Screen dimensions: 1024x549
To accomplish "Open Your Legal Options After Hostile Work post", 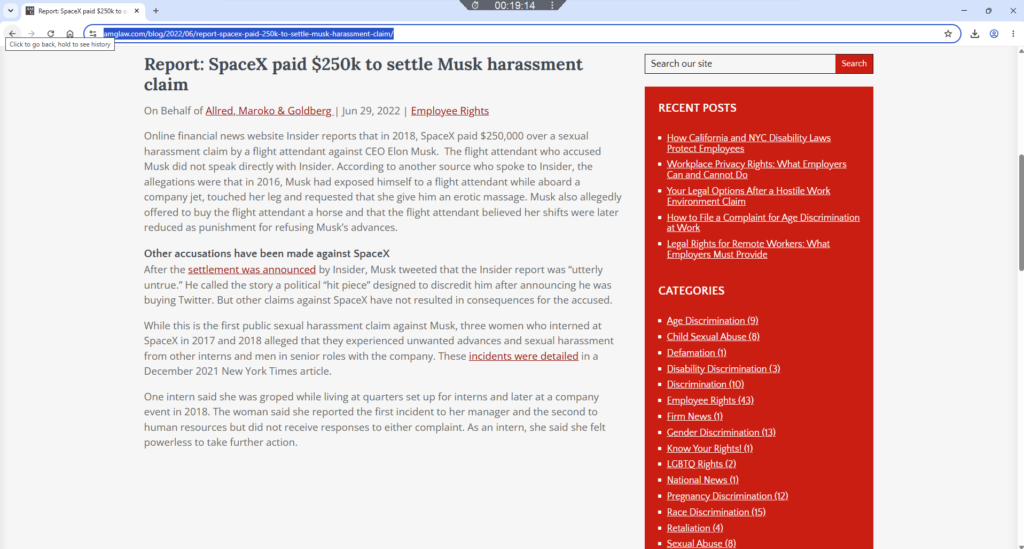I will point(748,196).
